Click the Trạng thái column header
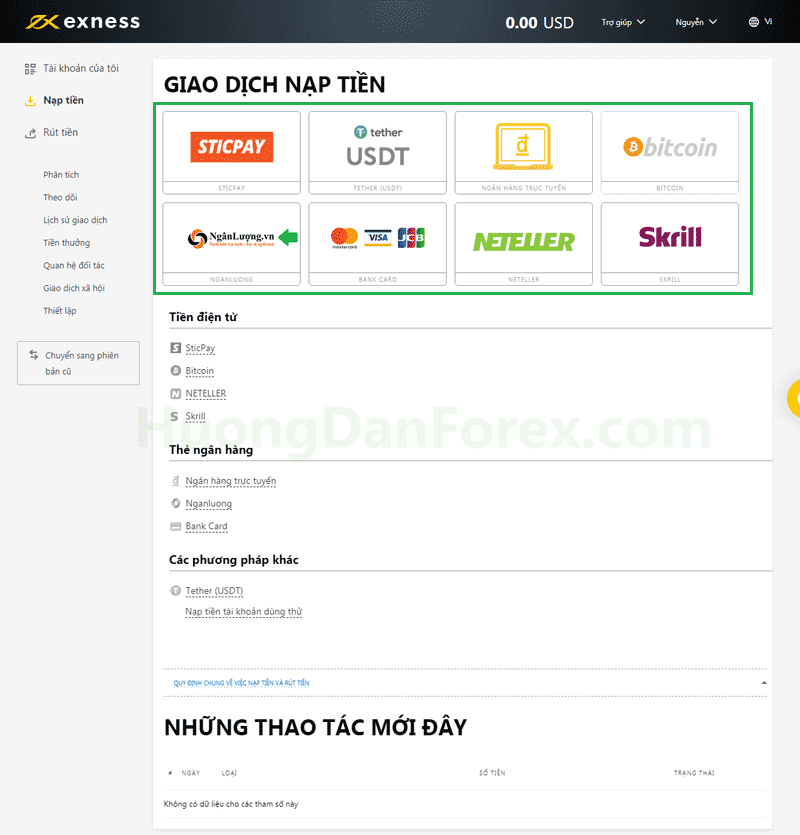The height and width of the screenshot is (835, 800). click(694, 773)
